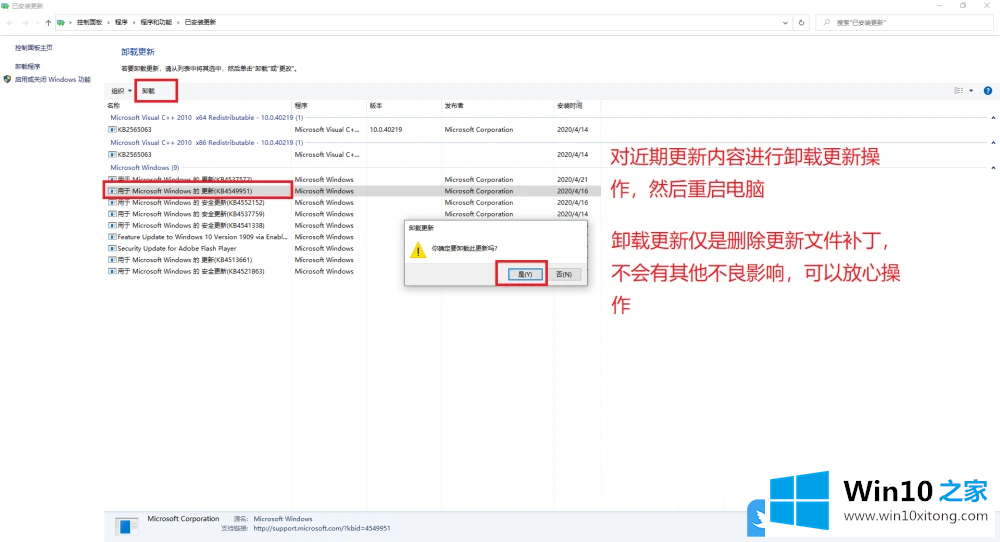The height and width of the screenshot is (542, 1000).
Task: Open the view options dropdown arrow
Action: (x=970, y=90)
